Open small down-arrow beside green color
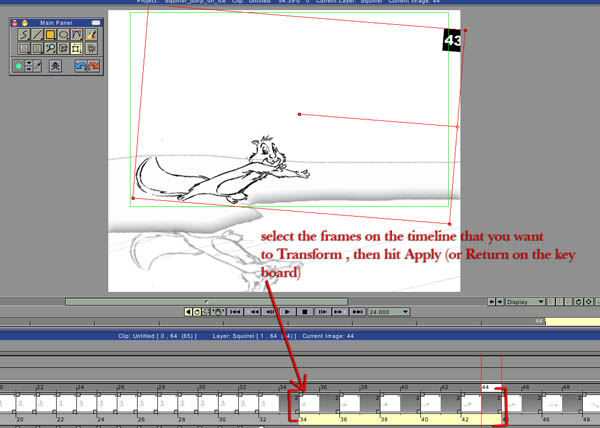This screenshot has height=428, width=600. click(29, 63)
